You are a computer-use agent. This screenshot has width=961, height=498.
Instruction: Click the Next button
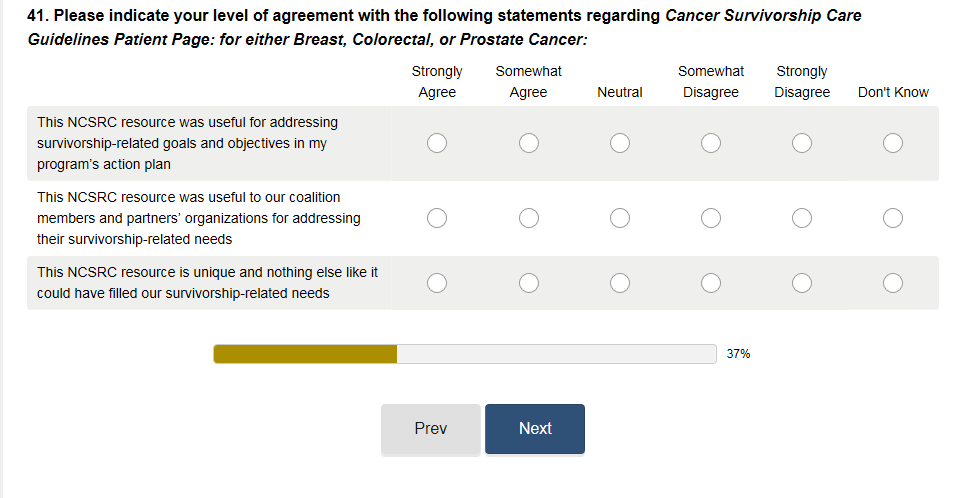(x=535, y=429)
